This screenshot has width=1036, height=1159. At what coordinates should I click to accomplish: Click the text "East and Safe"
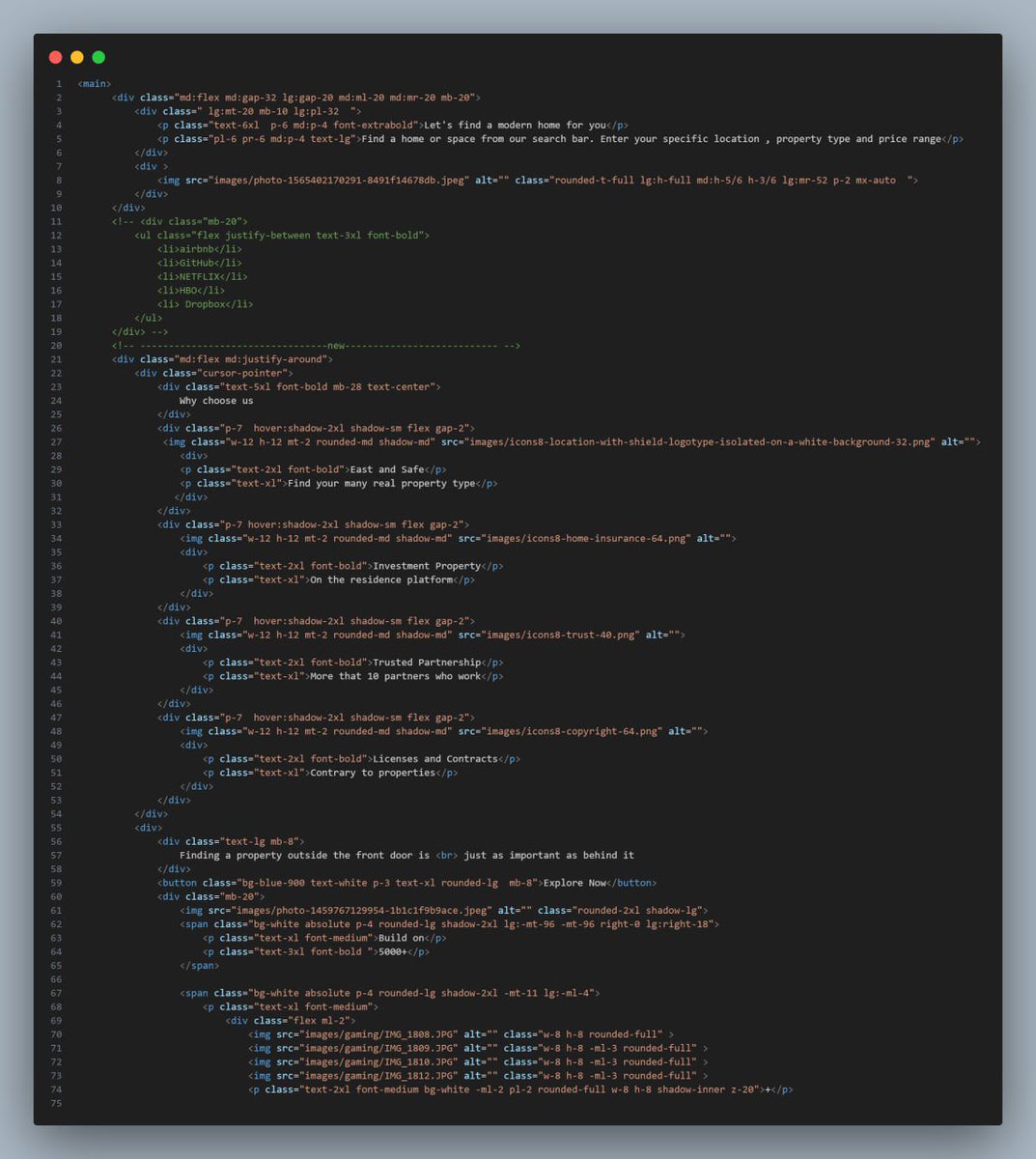387,469
